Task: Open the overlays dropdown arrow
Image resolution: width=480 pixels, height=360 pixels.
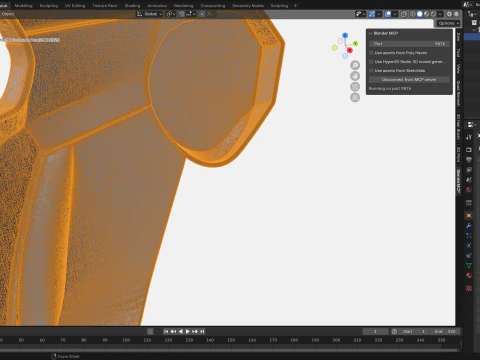Action: click(x=395, y=14)
